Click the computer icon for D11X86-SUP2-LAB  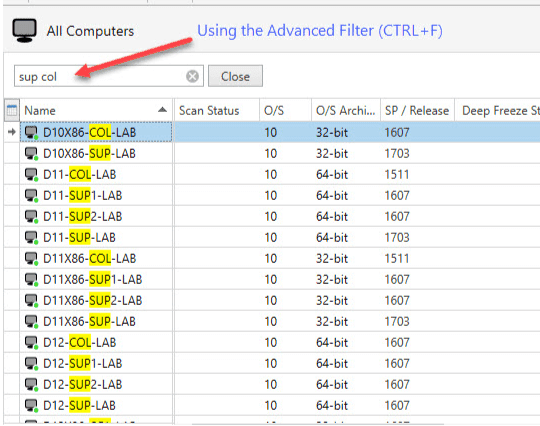pyautogui.click(x=31, y=301)
